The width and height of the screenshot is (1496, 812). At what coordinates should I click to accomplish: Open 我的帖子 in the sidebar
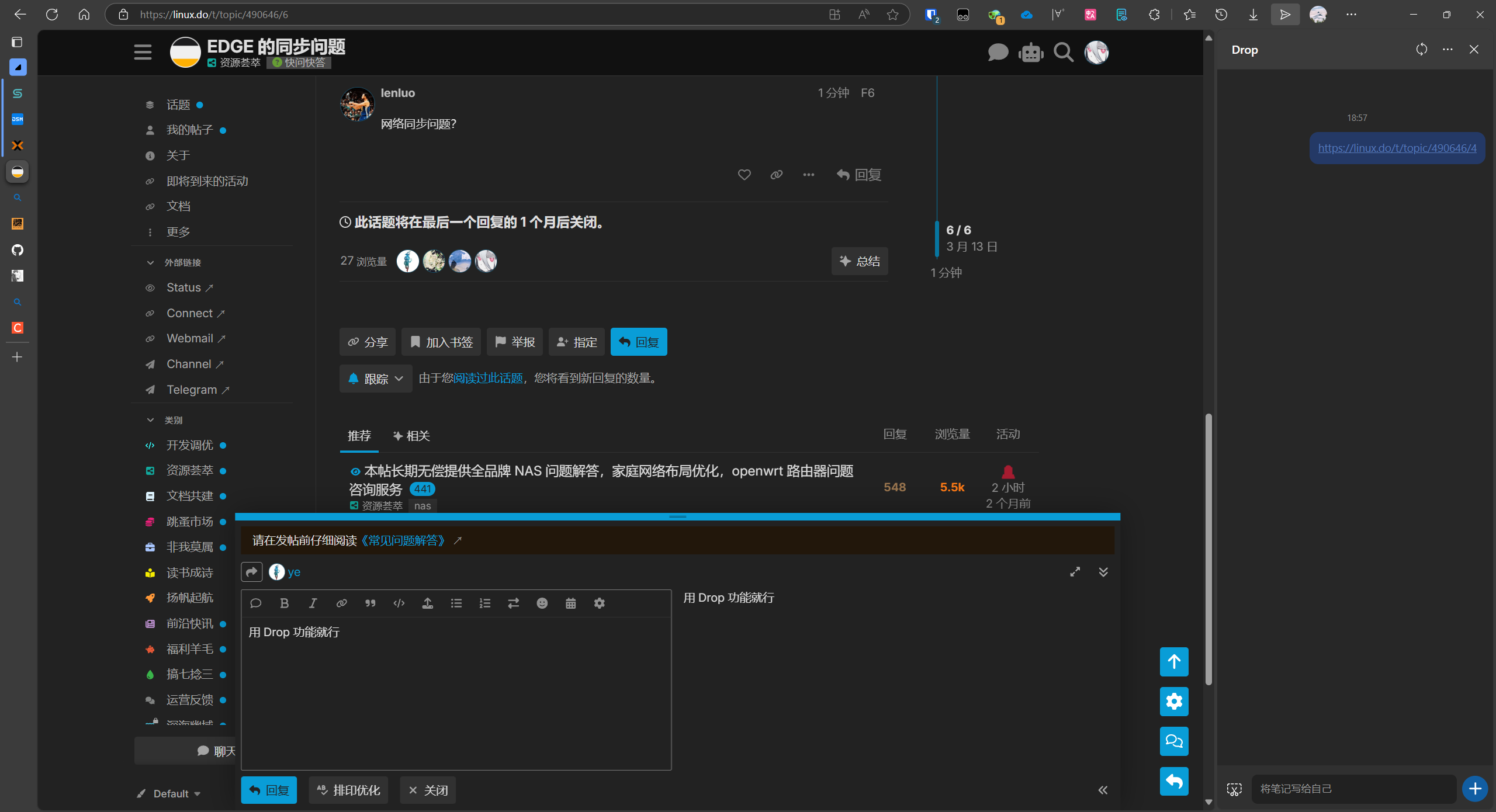[190, 130]
